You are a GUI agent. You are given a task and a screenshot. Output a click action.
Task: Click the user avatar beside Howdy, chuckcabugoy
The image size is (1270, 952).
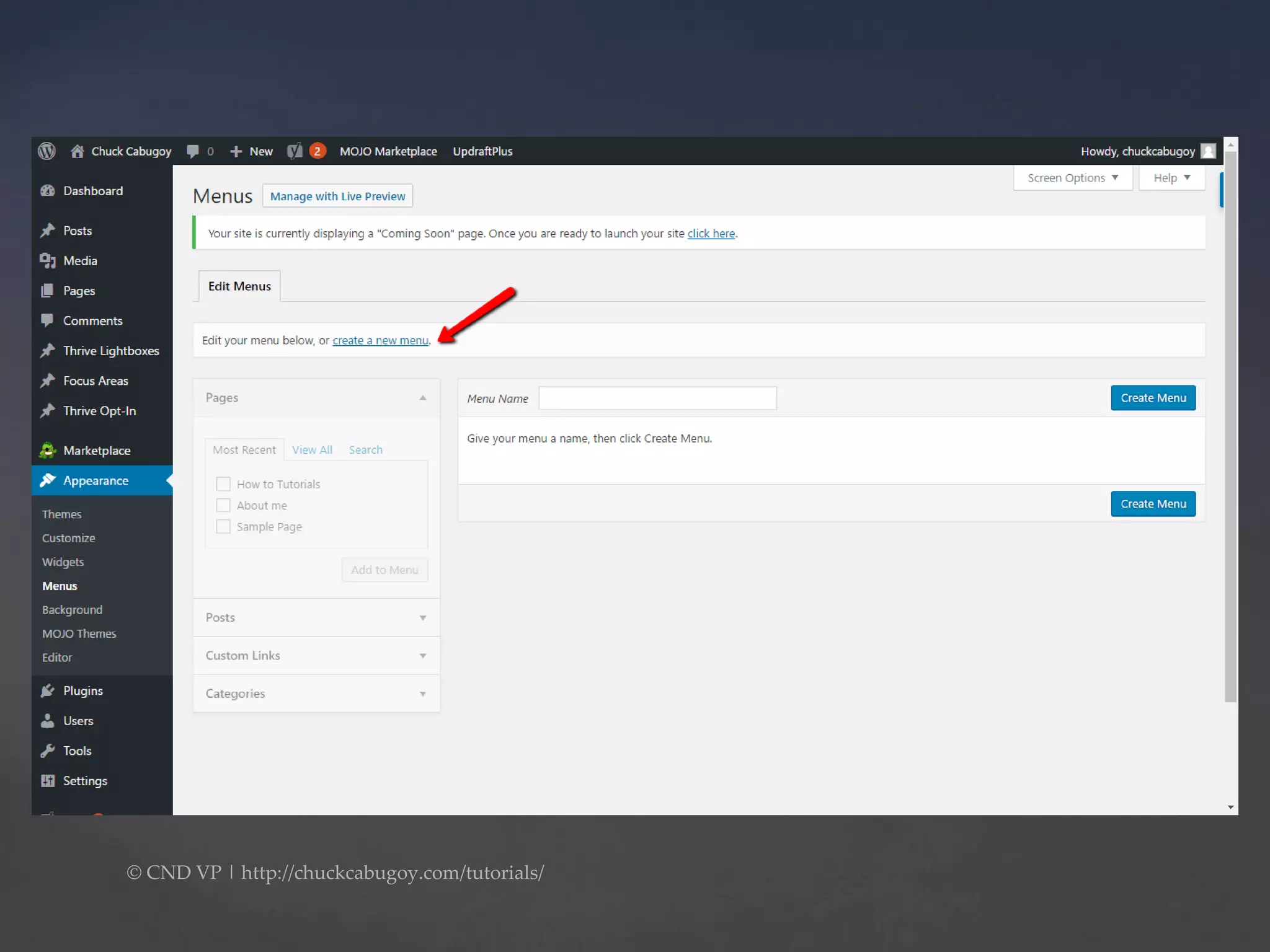(x=1208, y=151)
